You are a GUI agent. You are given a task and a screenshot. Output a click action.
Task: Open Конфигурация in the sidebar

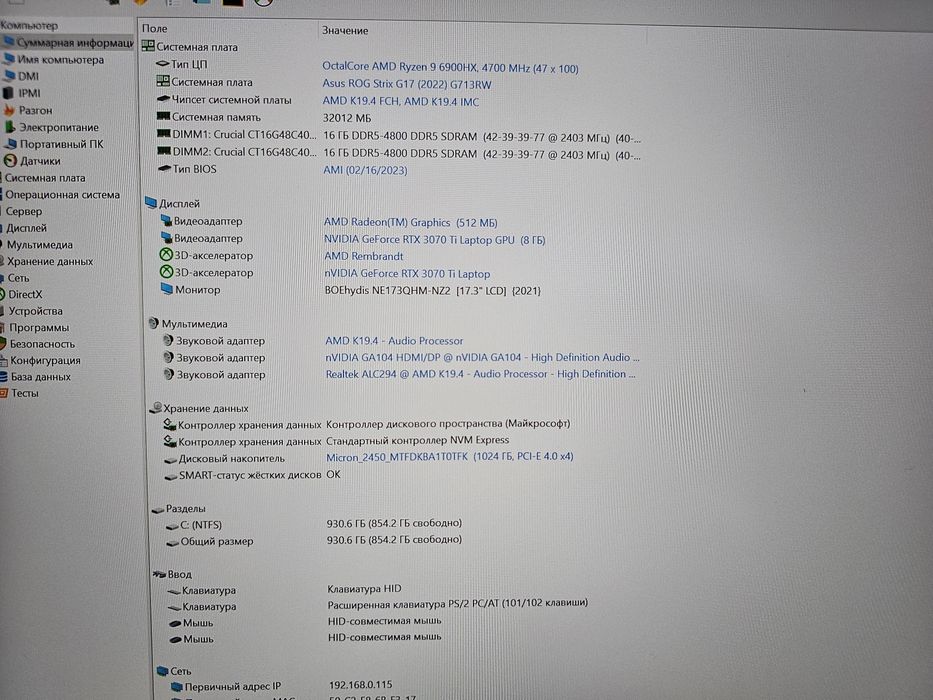[45, 360]
